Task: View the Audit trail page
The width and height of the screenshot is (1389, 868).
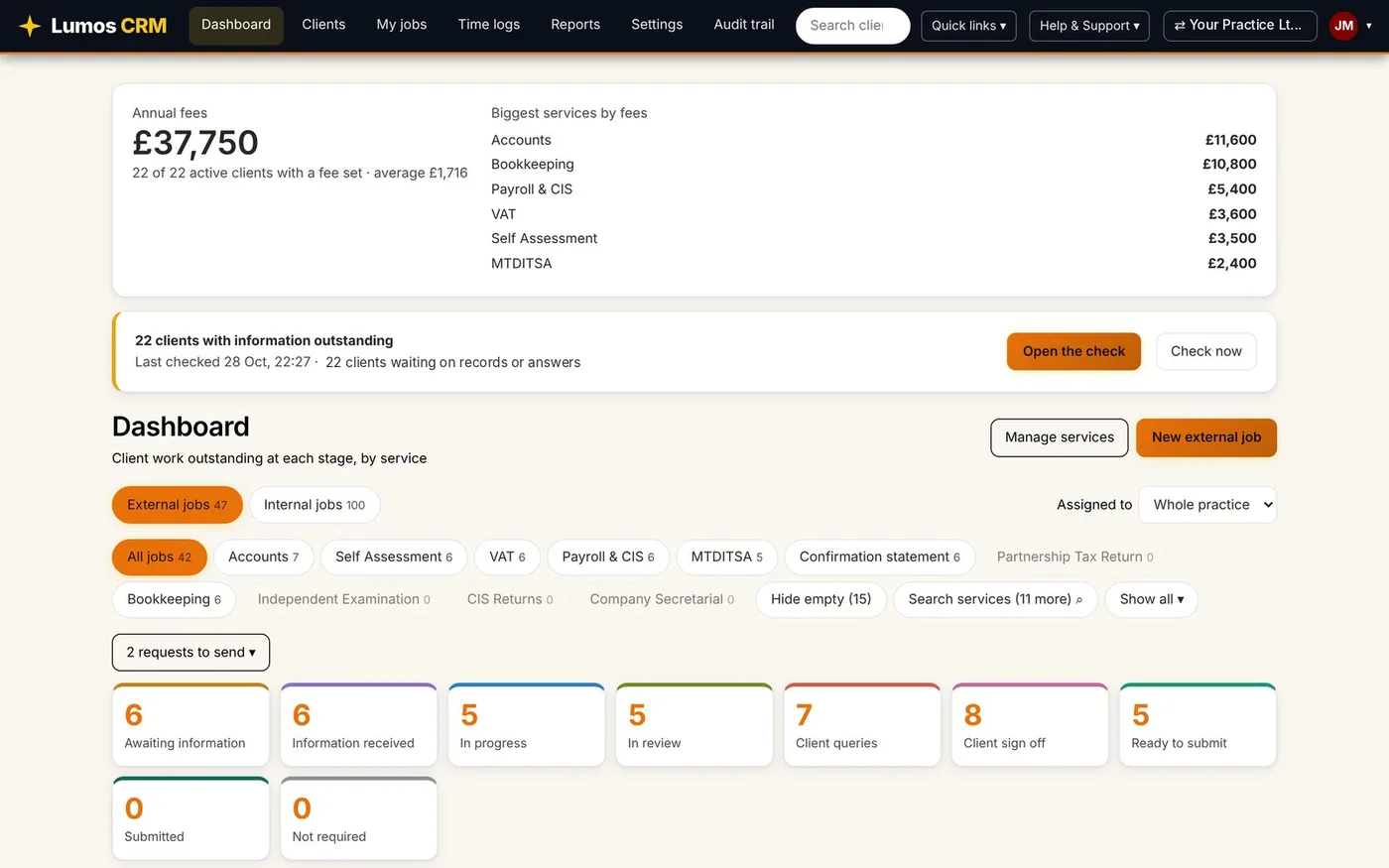Action: coord(744,25)
